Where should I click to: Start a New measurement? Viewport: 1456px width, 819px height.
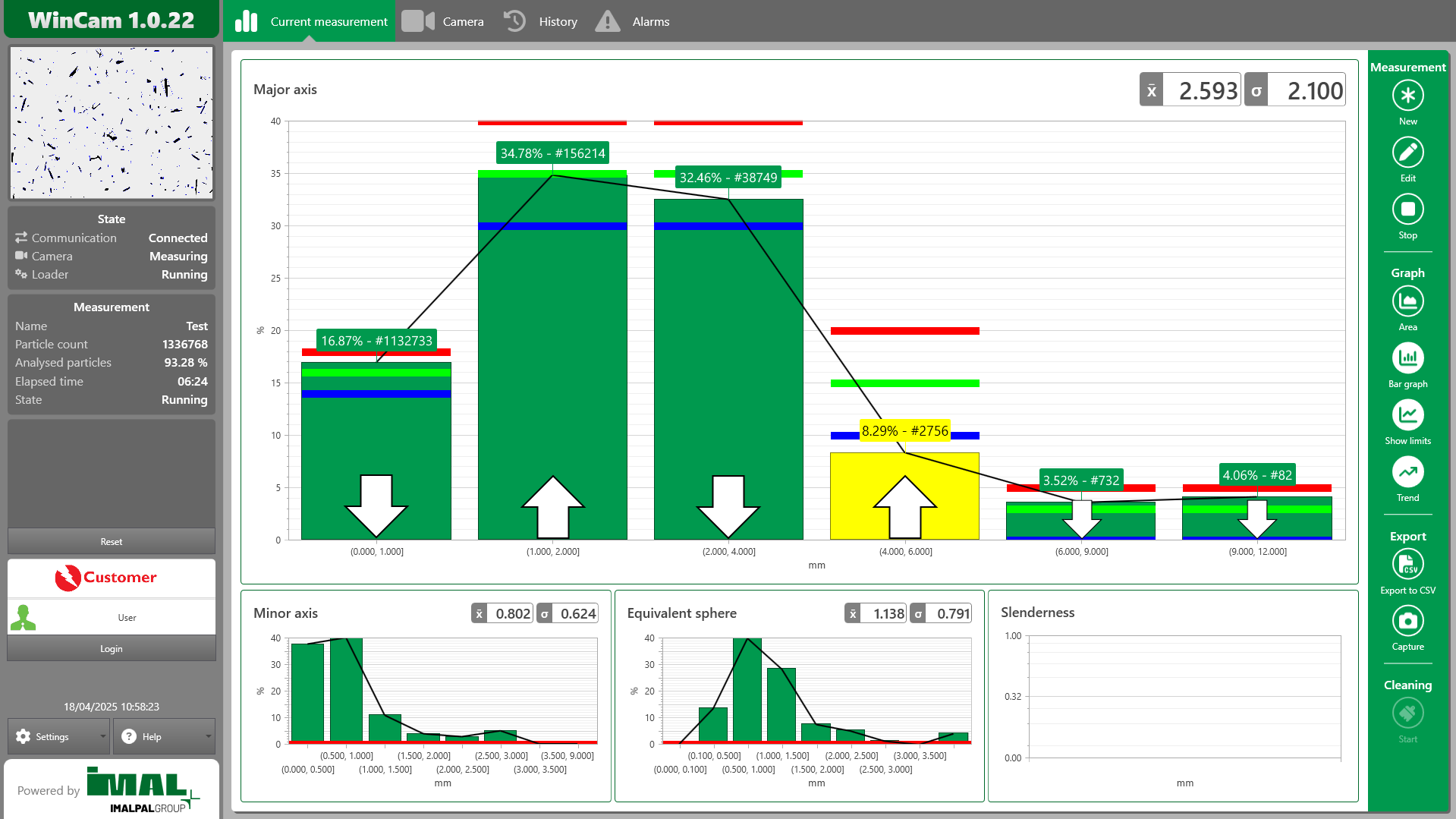point(1407,96)
